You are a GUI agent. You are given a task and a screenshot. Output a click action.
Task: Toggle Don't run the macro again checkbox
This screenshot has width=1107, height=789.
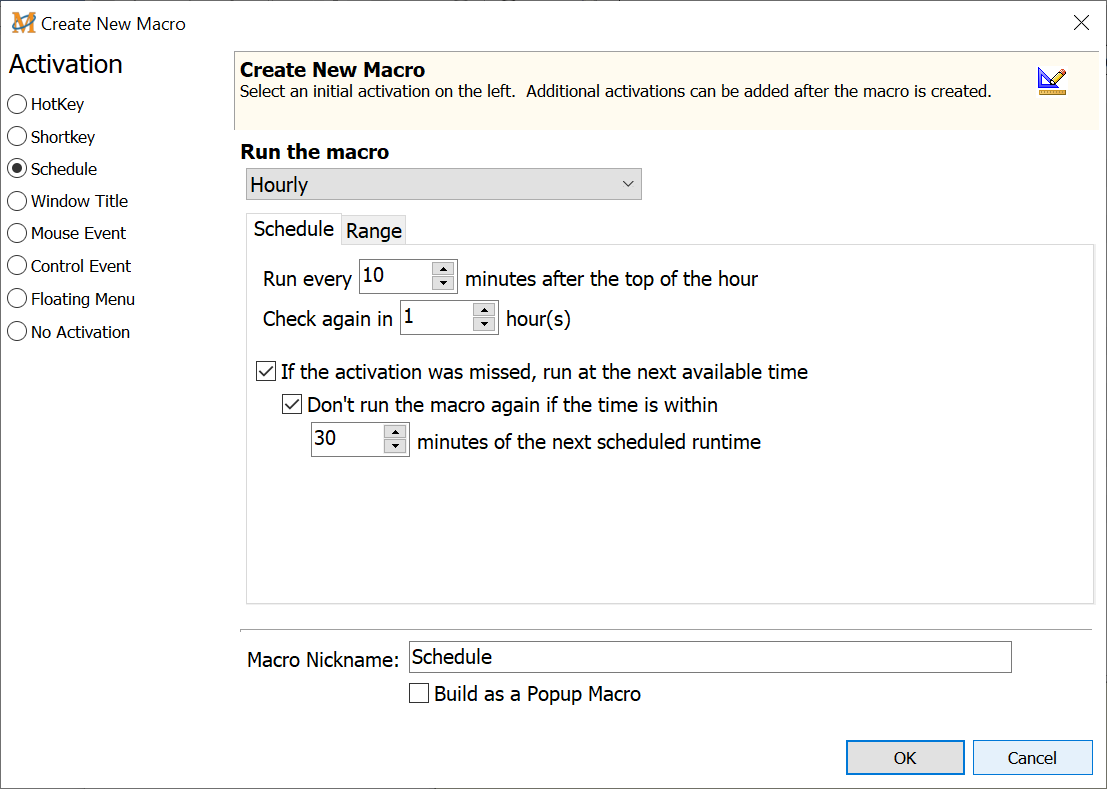point(292,405)
